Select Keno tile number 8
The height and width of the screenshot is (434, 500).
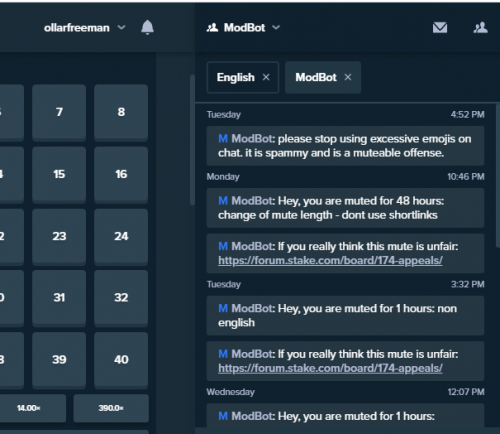121,112
